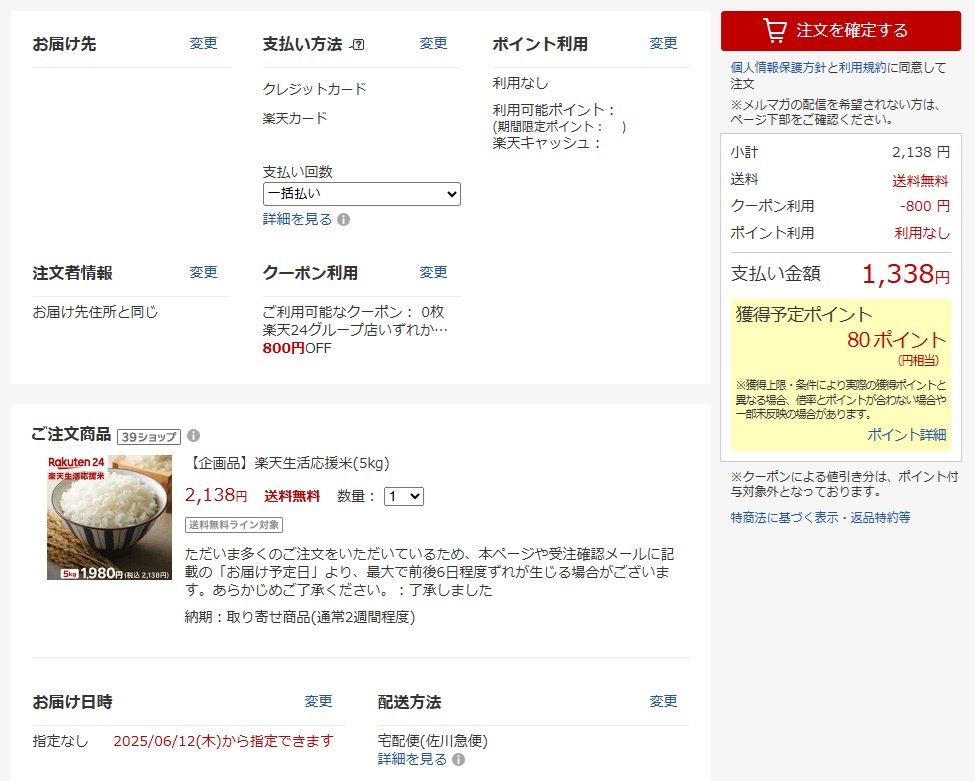Click the 納期：取り寄せ商品 delivery note
Image resolution: width=975 pixels, height=781 pixels.
pyautogui.click(x=300, y=617)
